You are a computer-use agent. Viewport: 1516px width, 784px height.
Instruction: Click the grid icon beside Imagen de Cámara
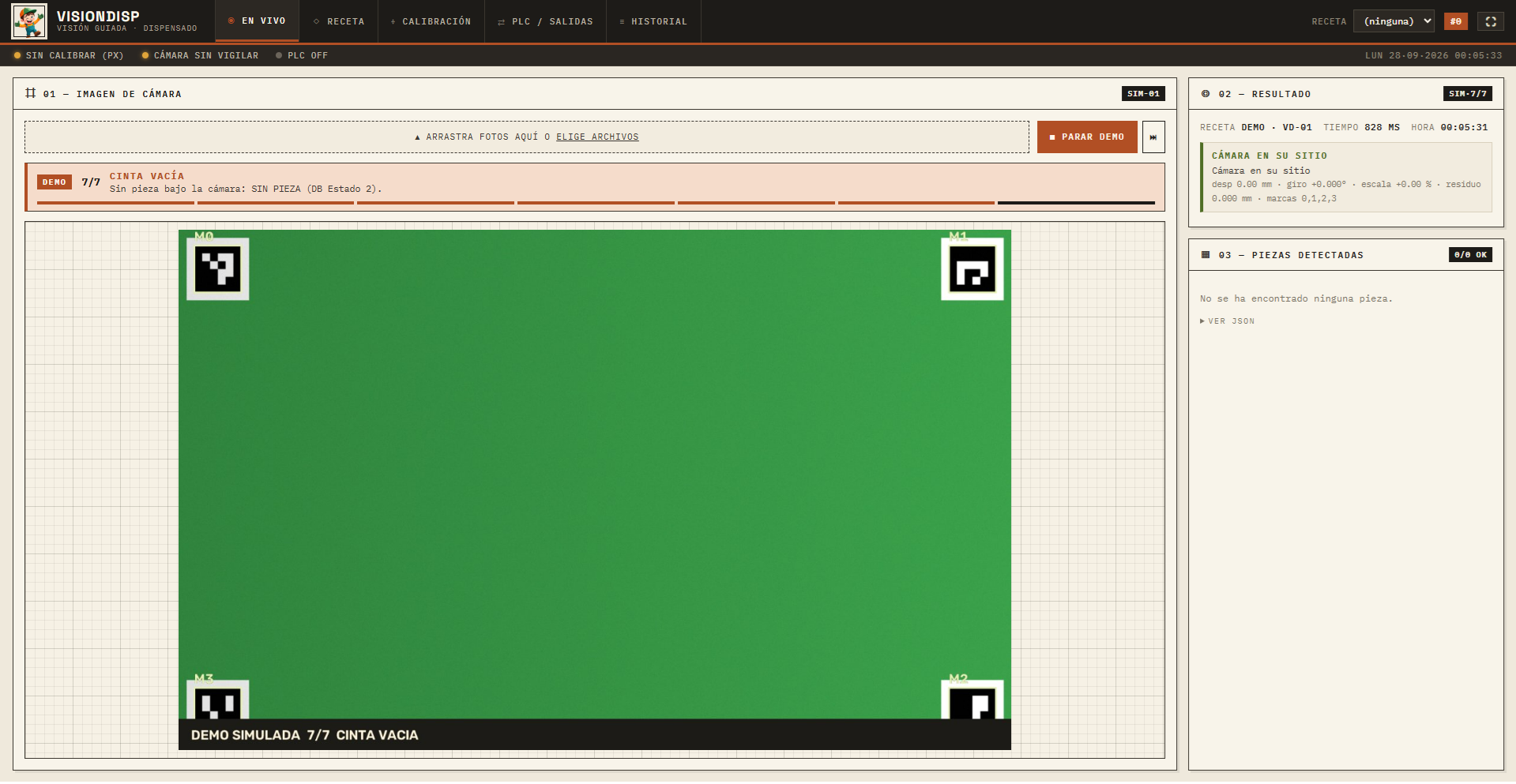31,93
